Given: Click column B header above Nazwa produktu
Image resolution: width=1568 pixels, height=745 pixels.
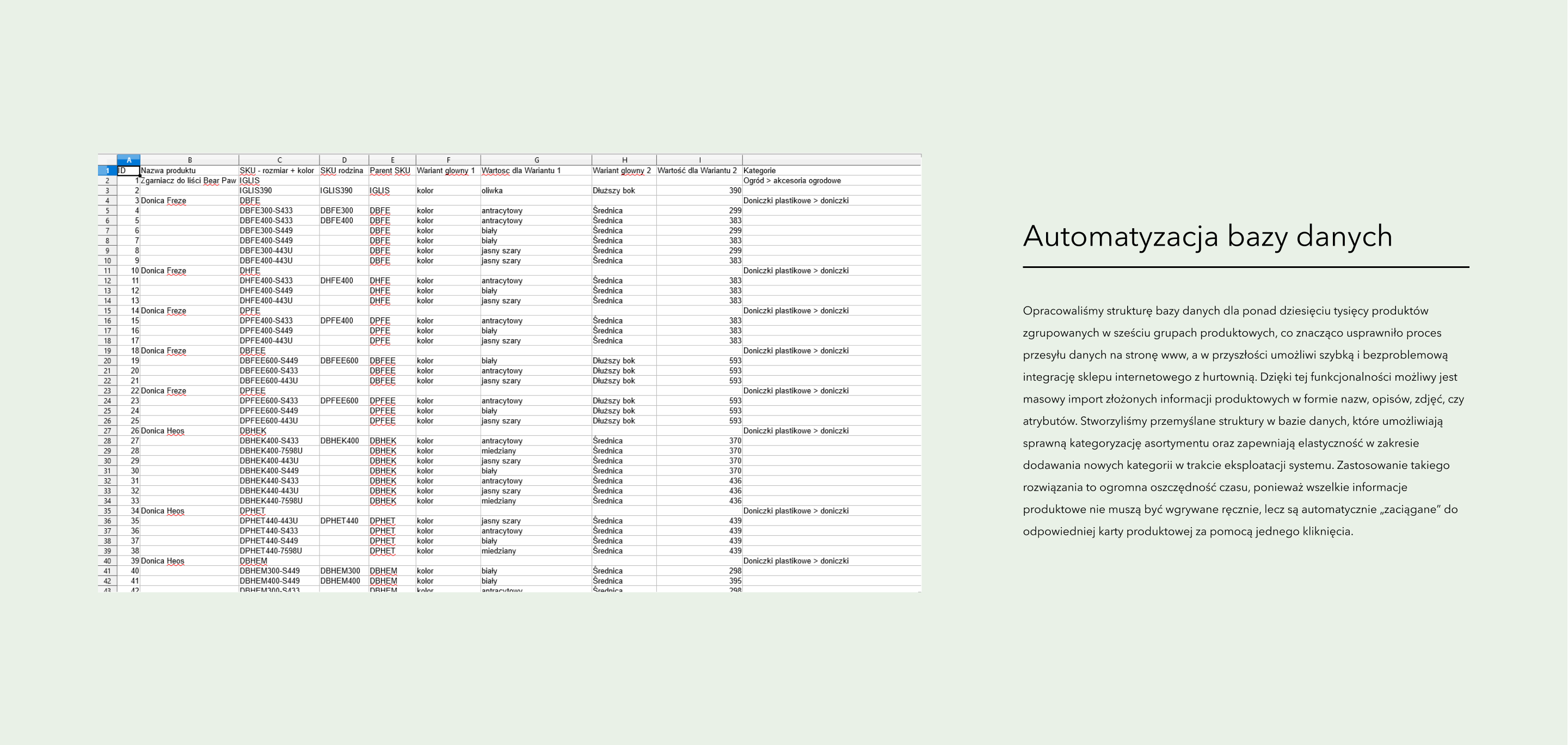Looking at the screenshot, I should click(189, 160).
